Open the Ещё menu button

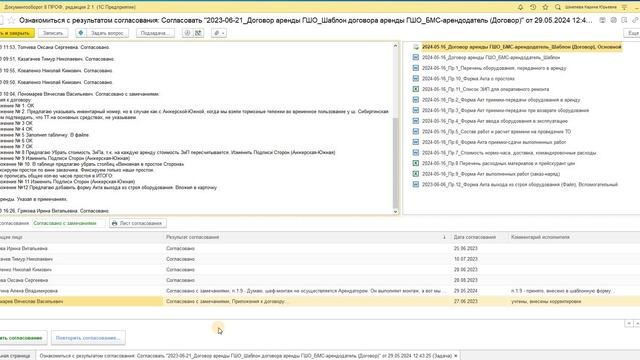click(632, 33)
